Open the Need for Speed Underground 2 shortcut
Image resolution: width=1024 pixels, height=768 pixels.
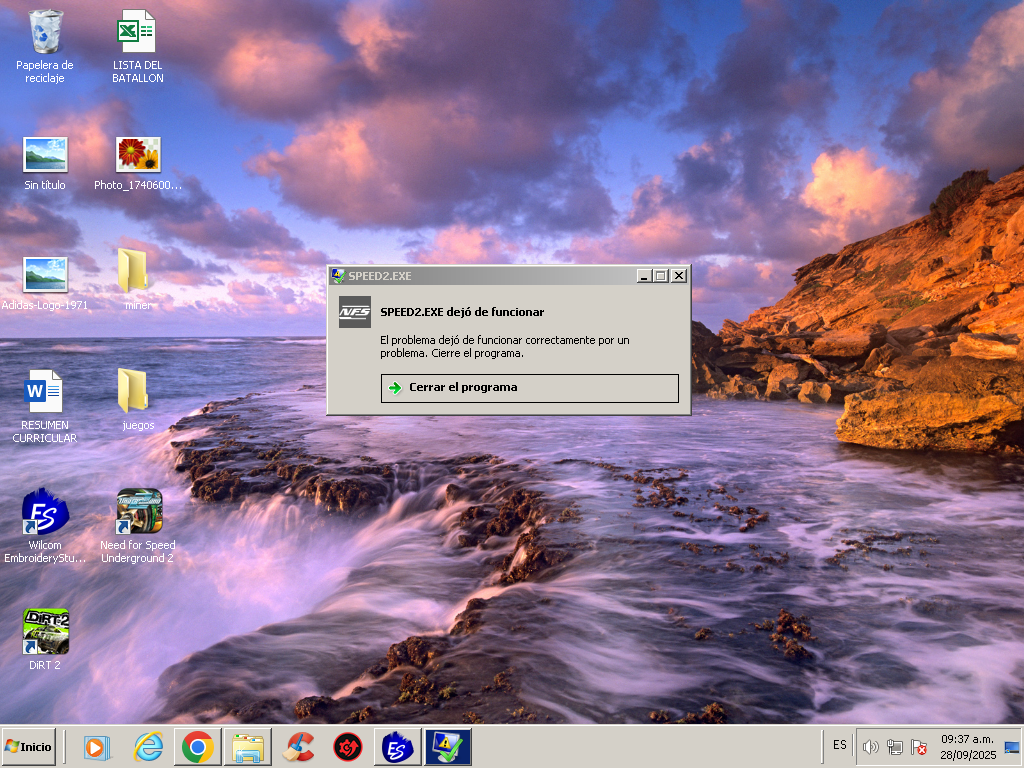pyautogui.click(x=138, y=513)
